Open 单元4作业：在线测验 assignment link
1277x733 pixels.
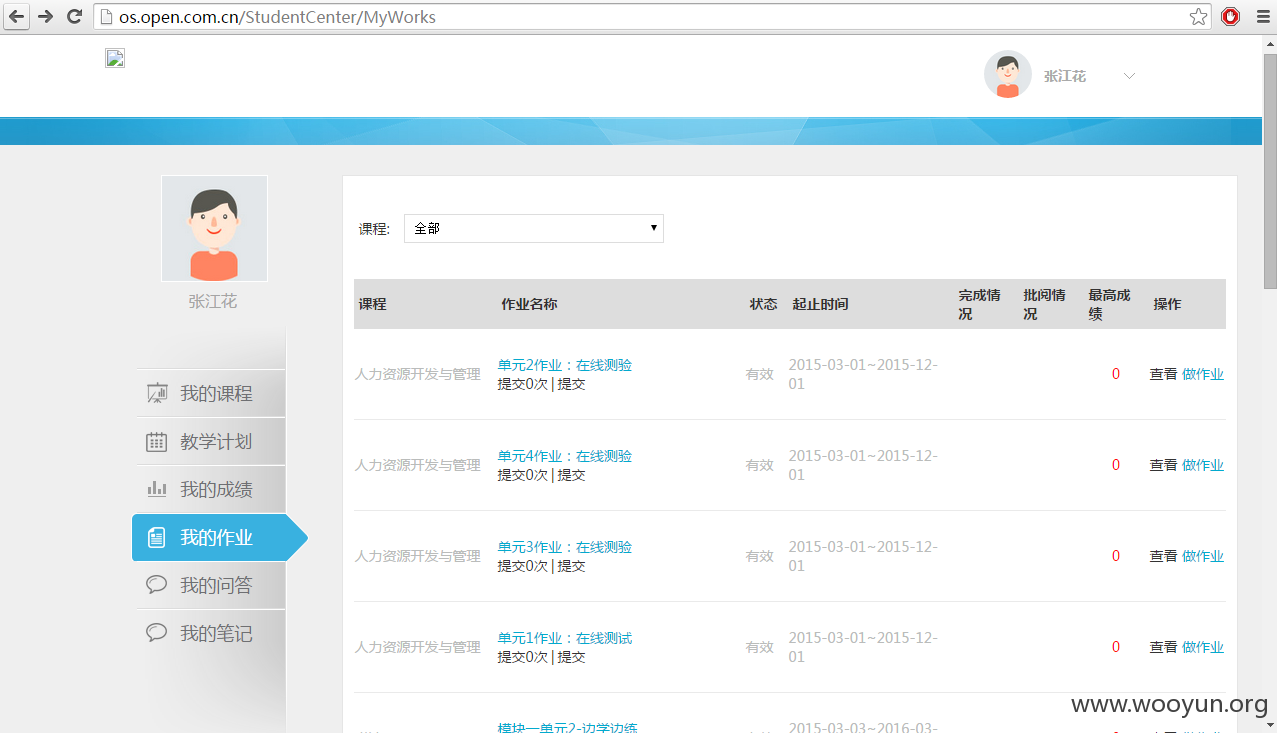coord(565,456)
